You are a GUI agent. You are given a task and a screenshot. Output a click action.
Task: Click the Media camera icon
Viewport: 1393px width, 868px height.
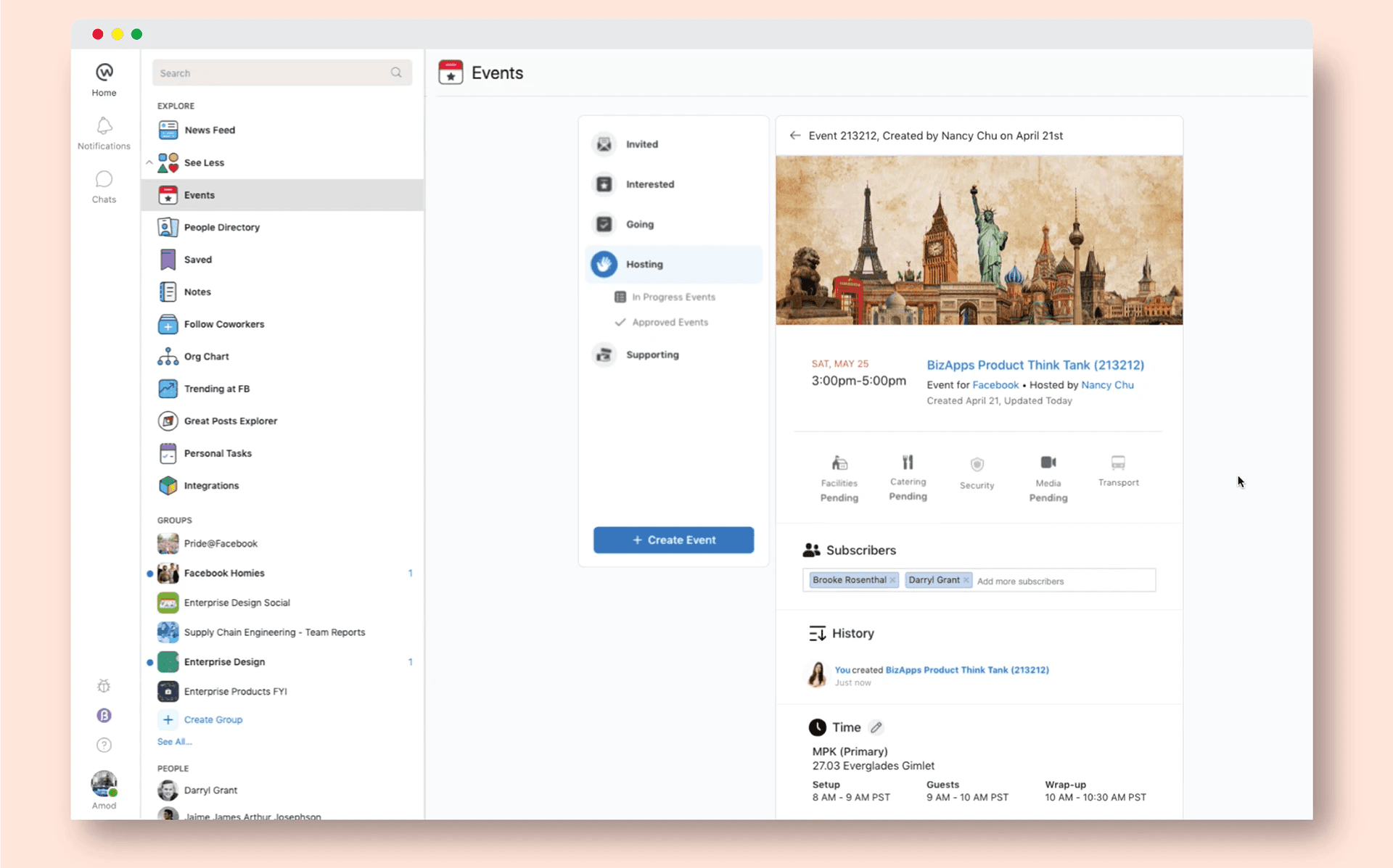tap(1048, 463)
